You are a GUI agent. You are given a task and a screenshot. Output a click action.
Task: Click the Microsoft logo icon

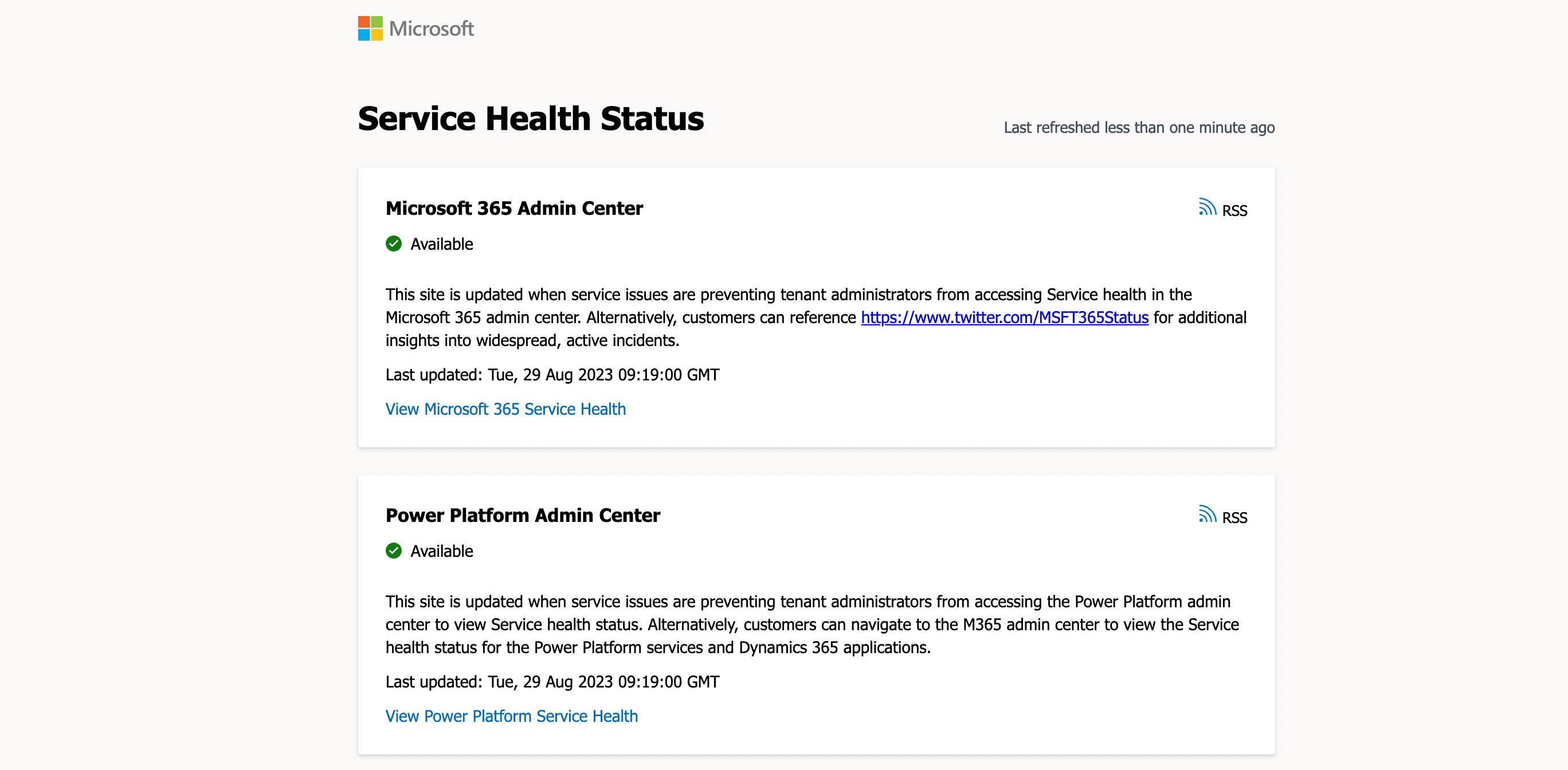coord(370,29)
